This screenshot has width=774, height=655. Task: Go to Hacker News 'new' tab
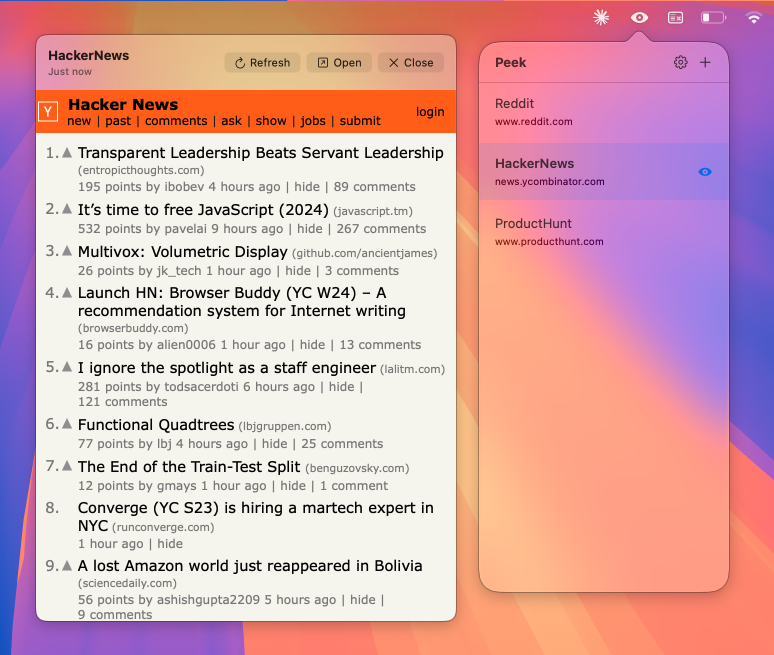79,121
